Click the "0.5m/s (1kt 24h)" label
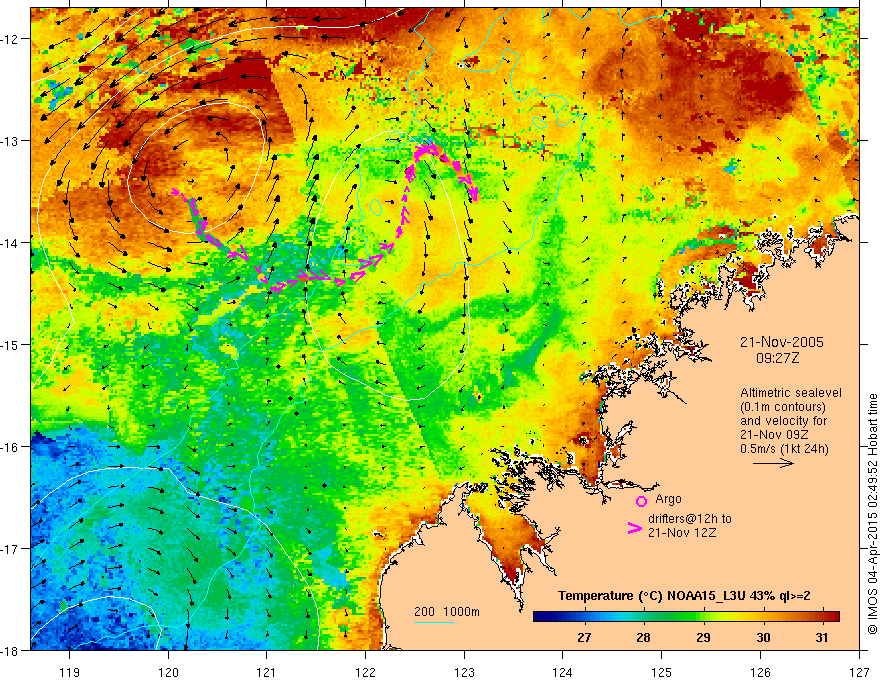 tap(785, 449)
